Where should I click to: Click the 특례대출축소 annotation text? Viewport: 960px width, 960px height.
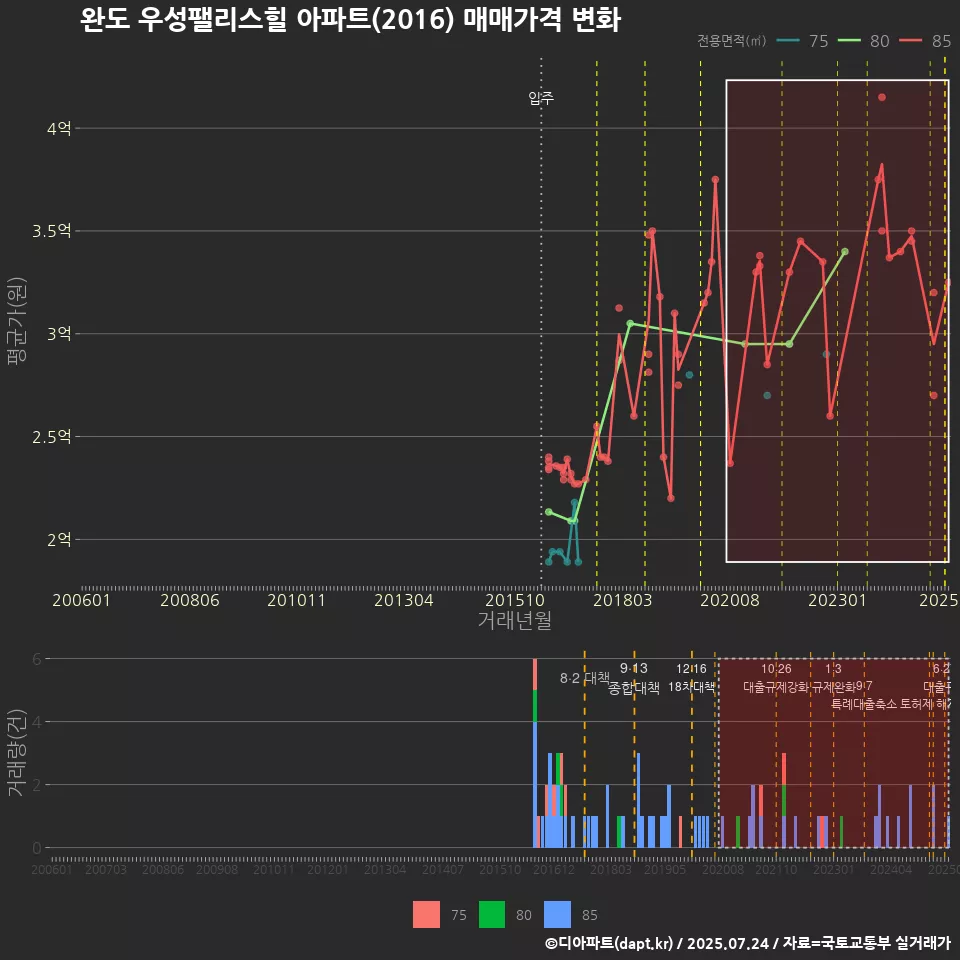click(x=864, y=704)
